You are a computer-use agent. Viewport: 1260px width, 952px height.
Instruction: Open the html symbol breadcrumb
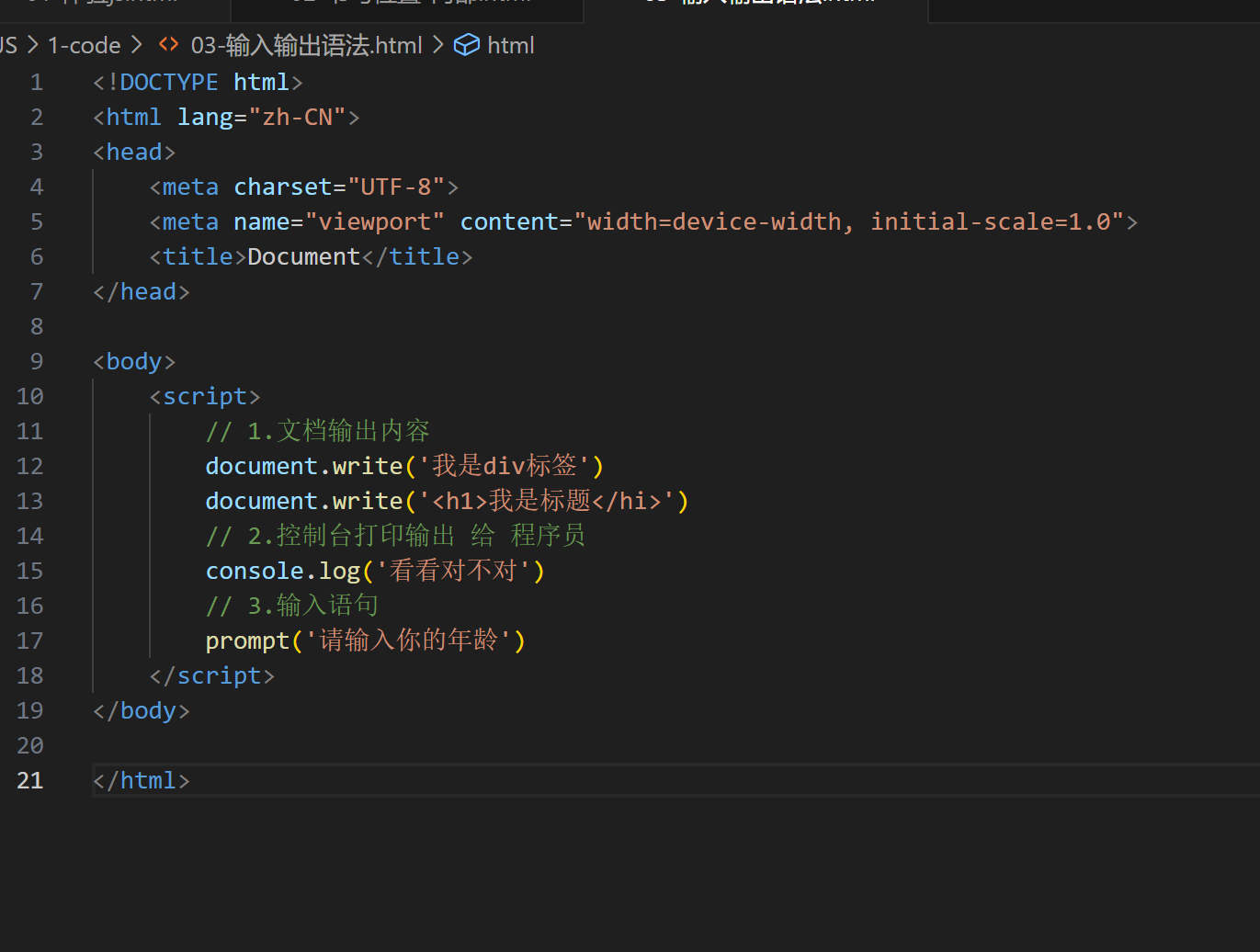pyautogui.click(x=510, y=45)
